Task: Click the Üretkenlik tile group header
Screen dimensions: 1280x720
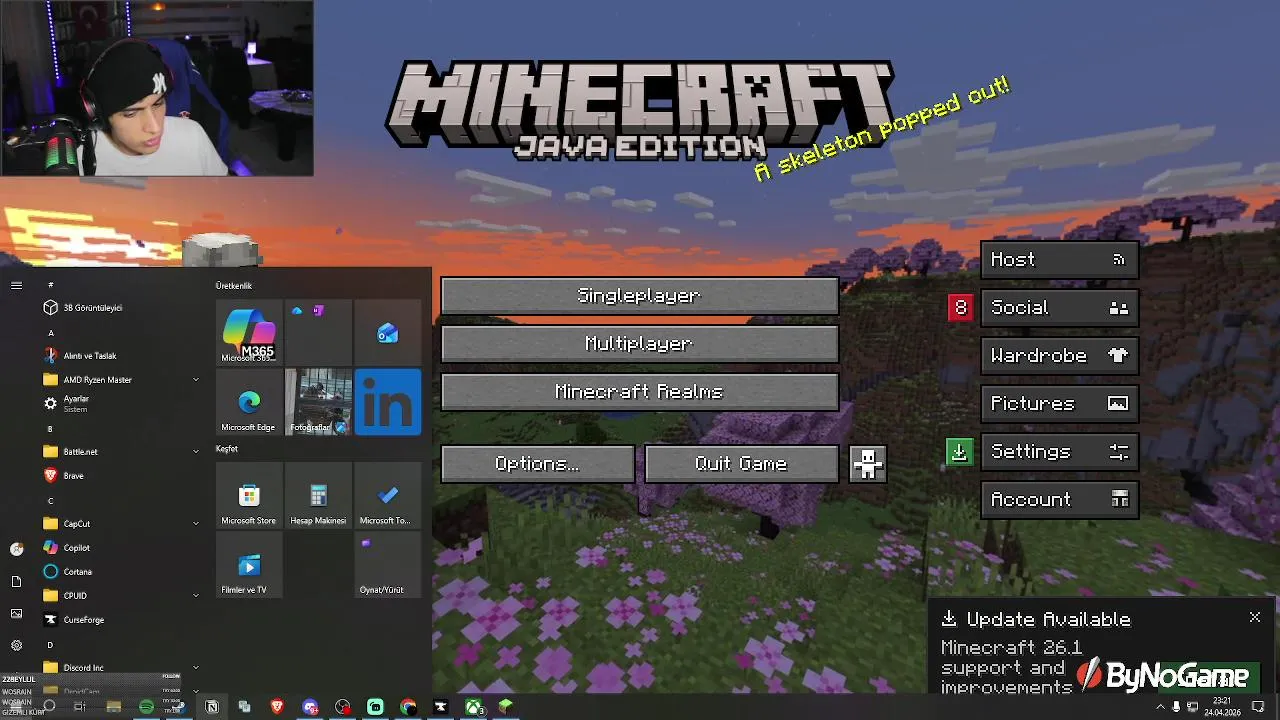Action: pos(234,286)
